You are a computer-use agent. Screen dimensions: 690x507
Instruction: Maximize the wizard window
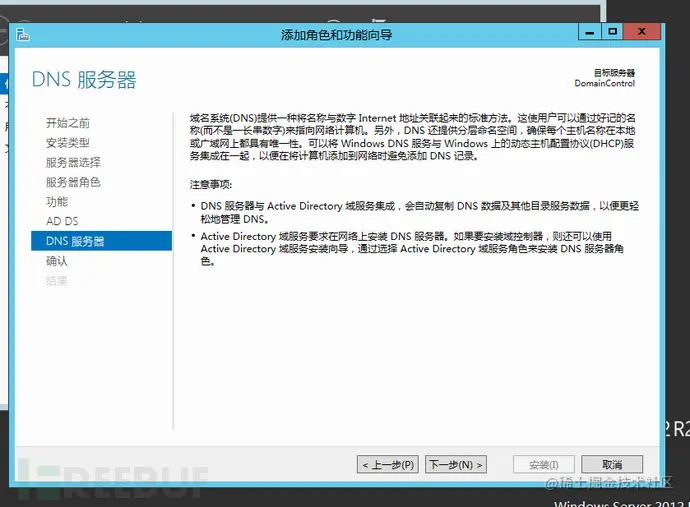click(612, 32)
